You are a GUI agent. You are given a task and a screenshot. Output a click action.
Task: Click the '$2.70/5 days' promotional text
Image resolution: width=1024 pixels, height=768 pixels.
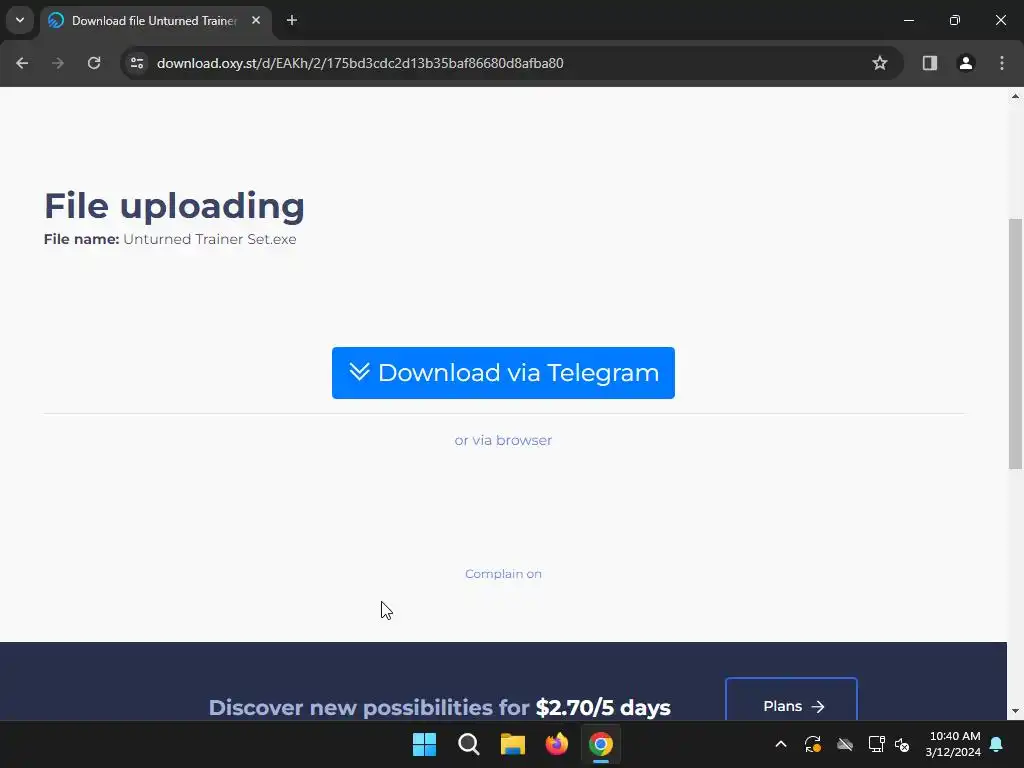tap(603, 707)
